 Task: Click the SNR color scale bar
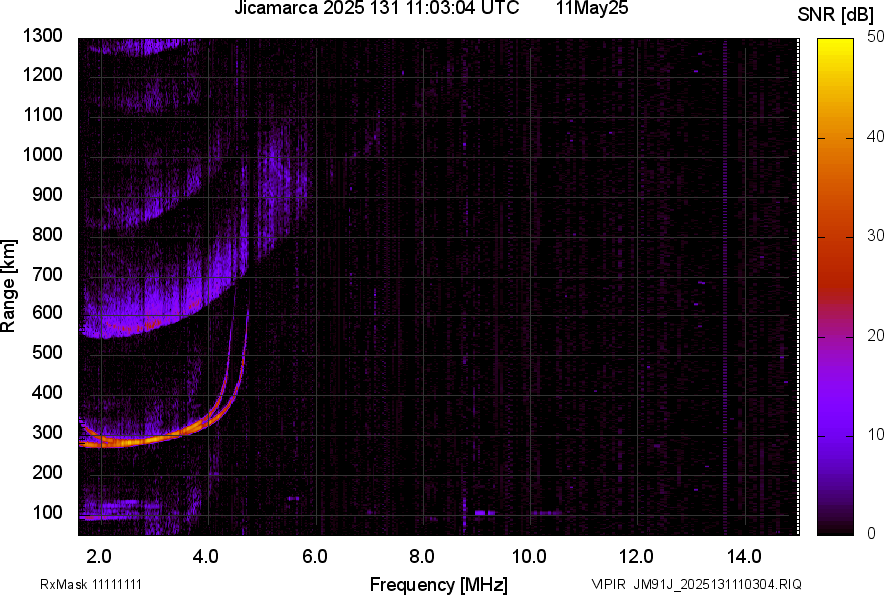tap(836, 287)
